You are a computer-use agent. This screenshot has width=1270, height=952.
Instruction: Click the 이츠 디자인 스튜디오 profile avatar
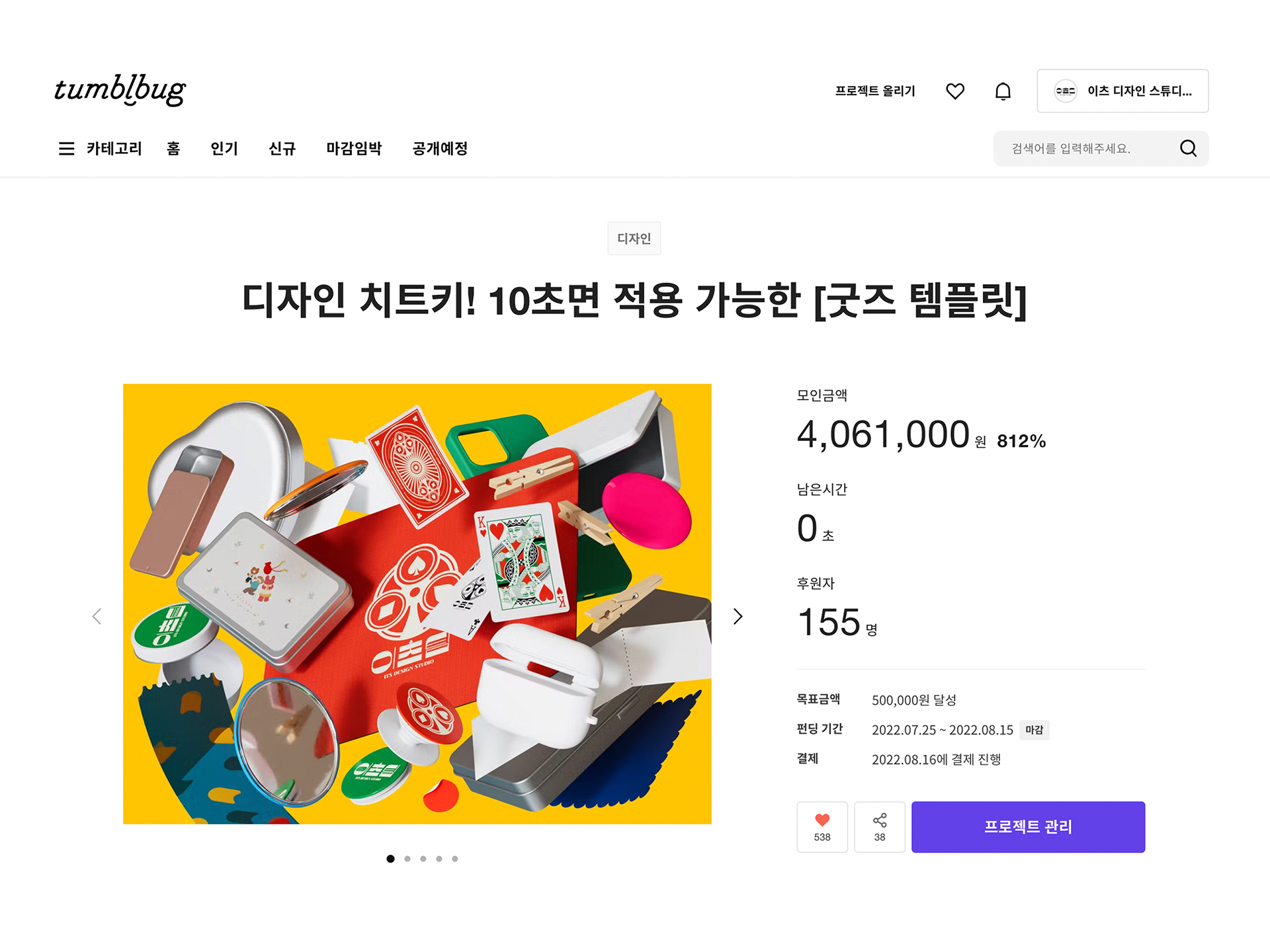pyautogui.click(x=1066, y=91)
